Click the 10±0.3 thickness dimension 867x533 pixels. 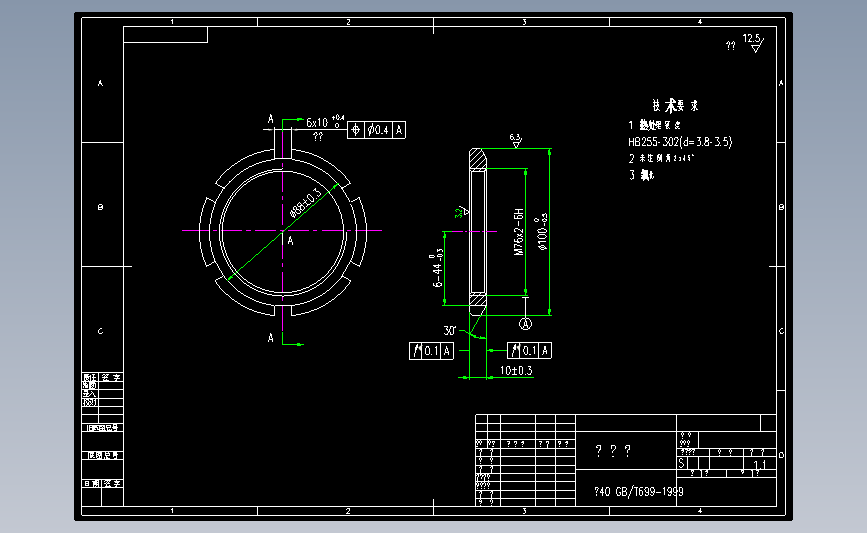click(x=516, y=370)
